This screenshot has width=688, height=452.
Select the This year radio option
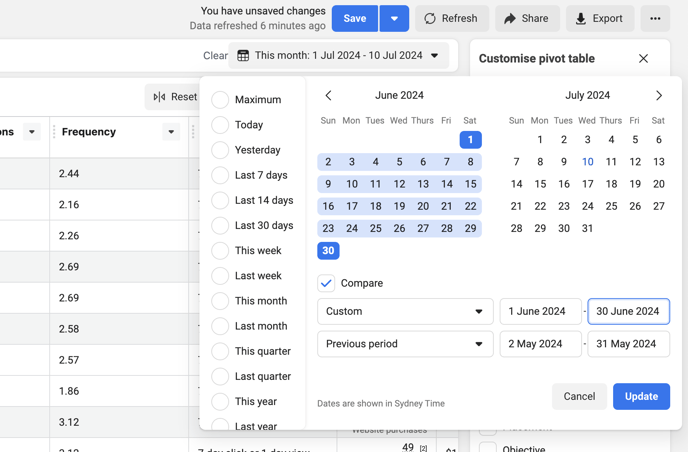pyautogui.click(x=220, y=402)
